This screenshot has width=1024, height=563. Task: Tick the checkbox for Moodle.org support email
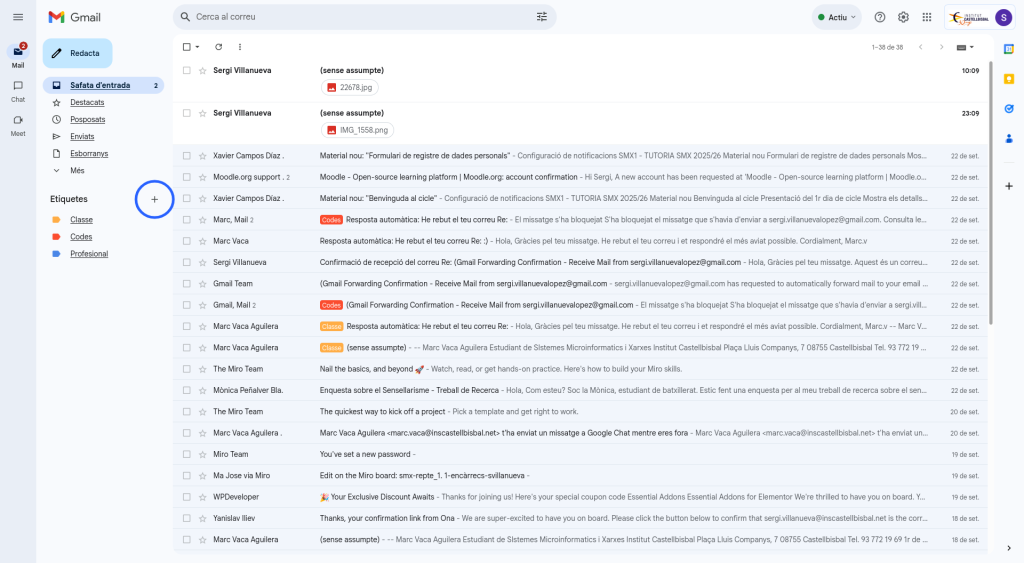[x=187, y=177]
